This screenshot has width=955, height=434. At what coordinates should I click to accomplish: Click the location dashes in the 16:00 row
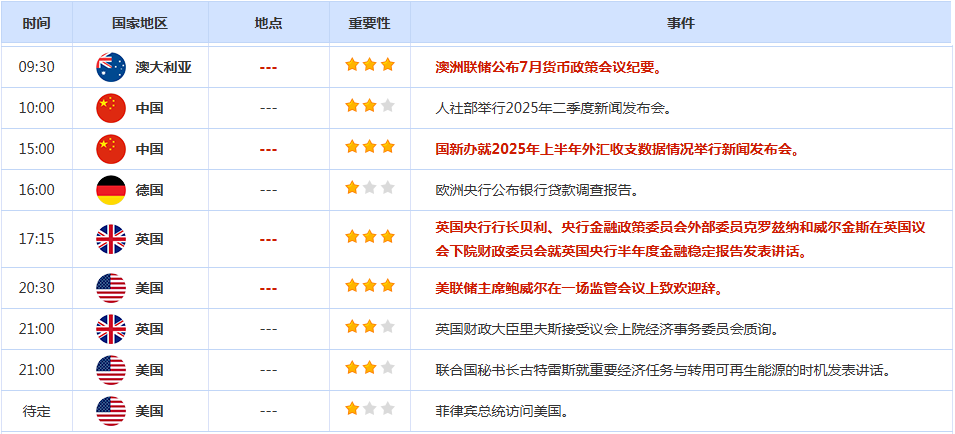pyautogui.click(x=269, y=191)
